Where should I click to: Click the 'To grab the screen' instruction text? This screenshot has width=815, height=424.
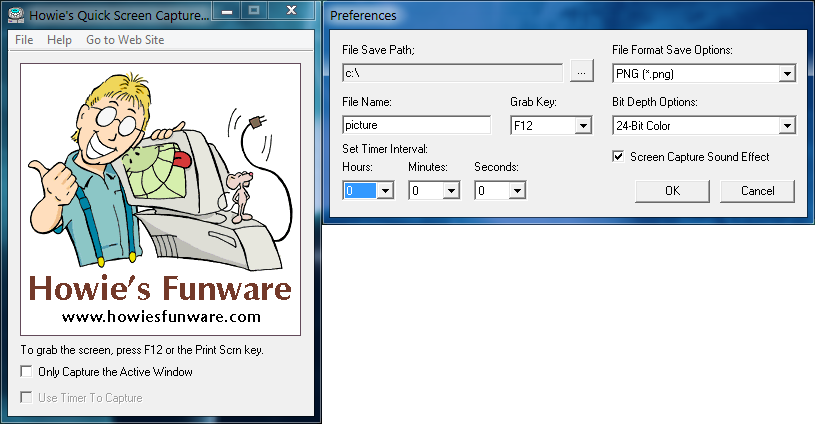coord(142,350)
